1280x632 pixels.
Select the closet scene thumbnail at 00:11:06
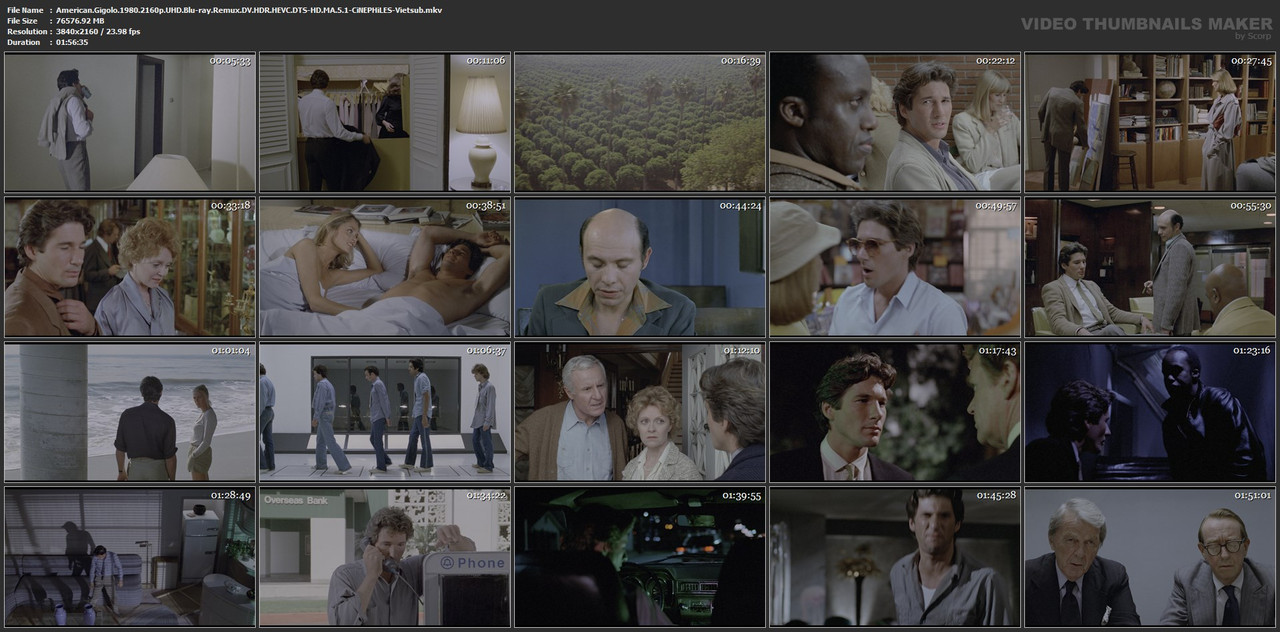(385, 122)
